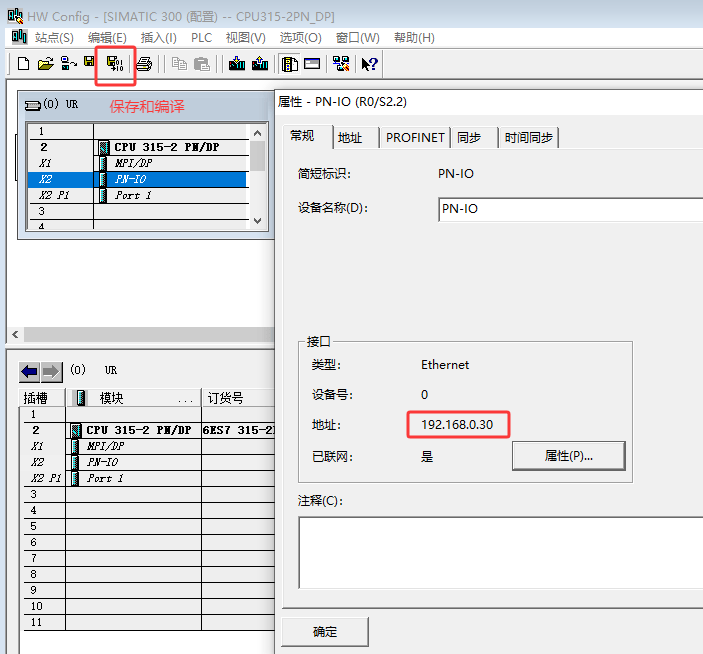Select the Port 1 row in upper rack
Screen dimensions: 703x654
click(137, 195)
